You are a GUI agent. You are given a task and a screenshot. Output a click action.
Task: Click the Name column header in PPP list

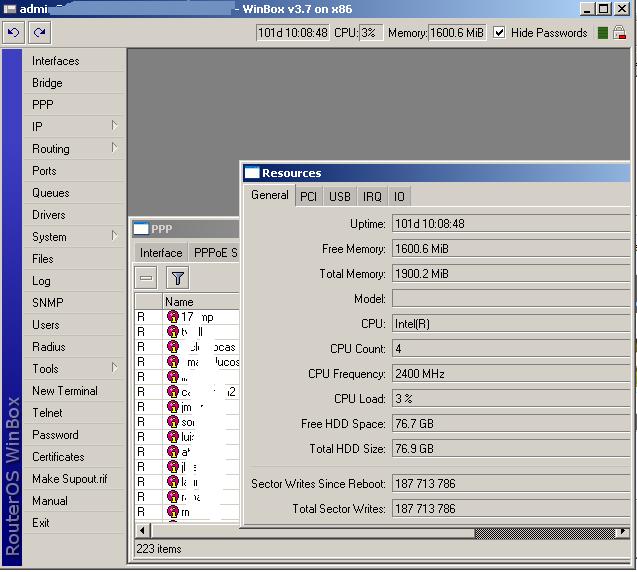coord(202,302)
